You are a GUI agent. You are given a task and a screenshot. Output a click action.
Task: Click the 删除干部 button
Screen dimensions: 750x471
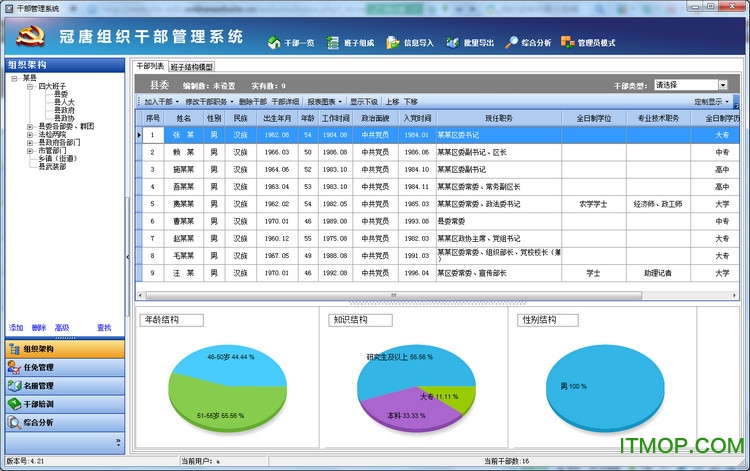(x=253, y=102)
